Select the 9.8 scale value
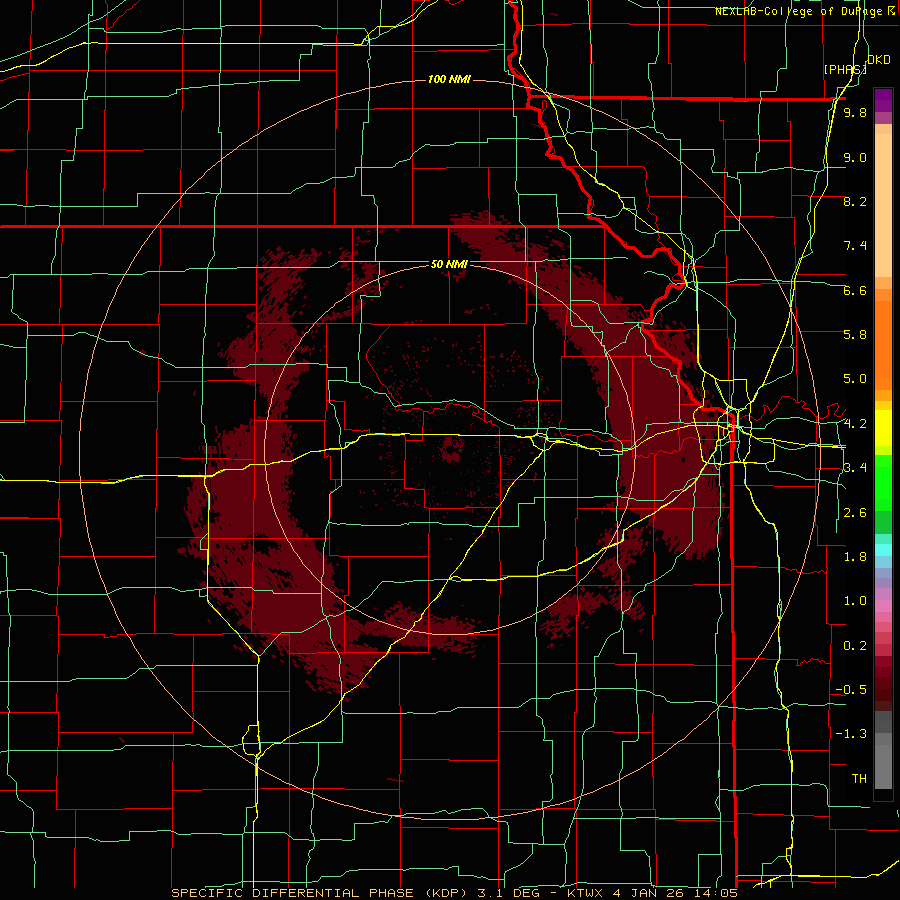900x900 pixels. [x=855, y=113]
